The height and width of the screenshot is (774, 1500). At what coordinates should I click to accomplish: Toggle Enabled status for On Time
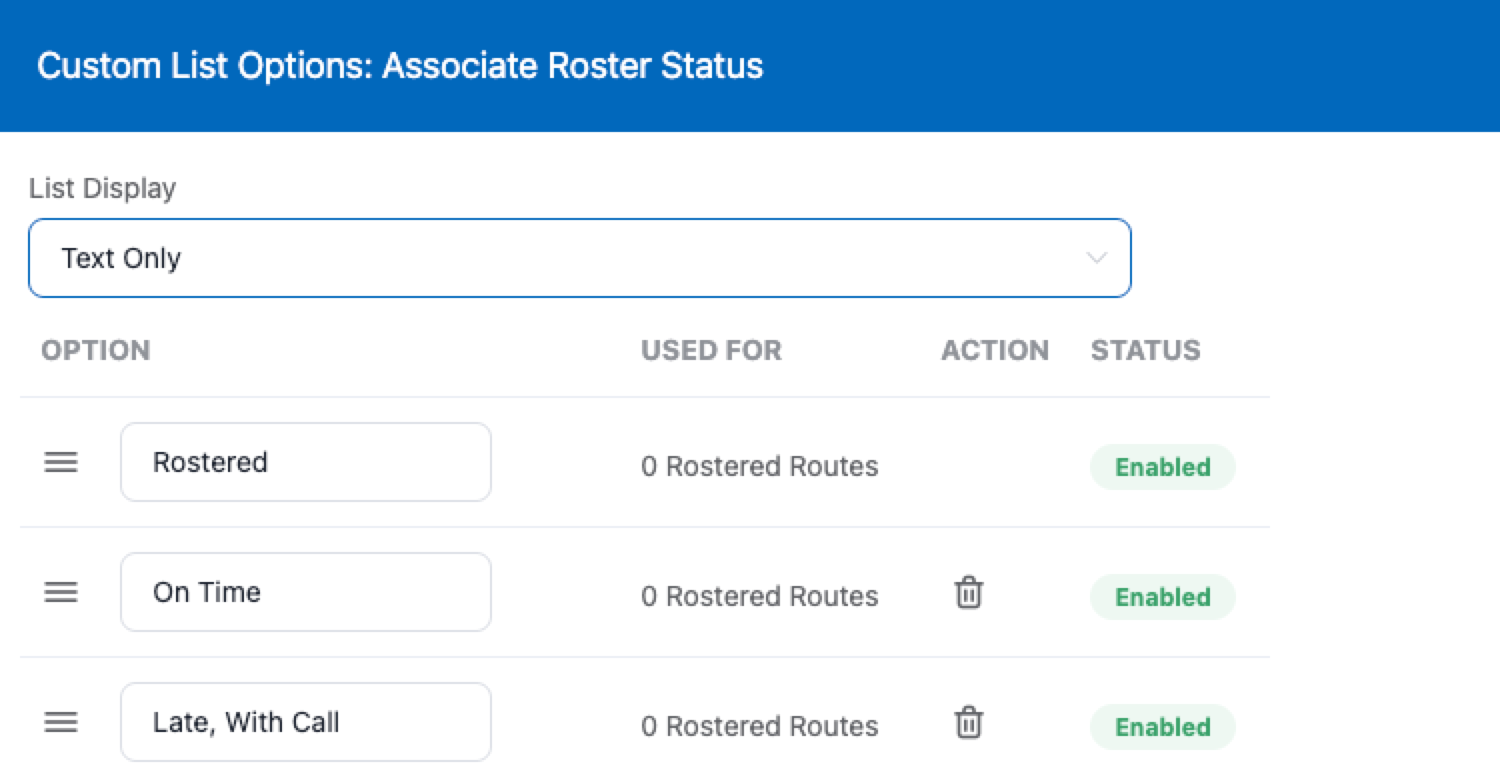[1162, 597]
